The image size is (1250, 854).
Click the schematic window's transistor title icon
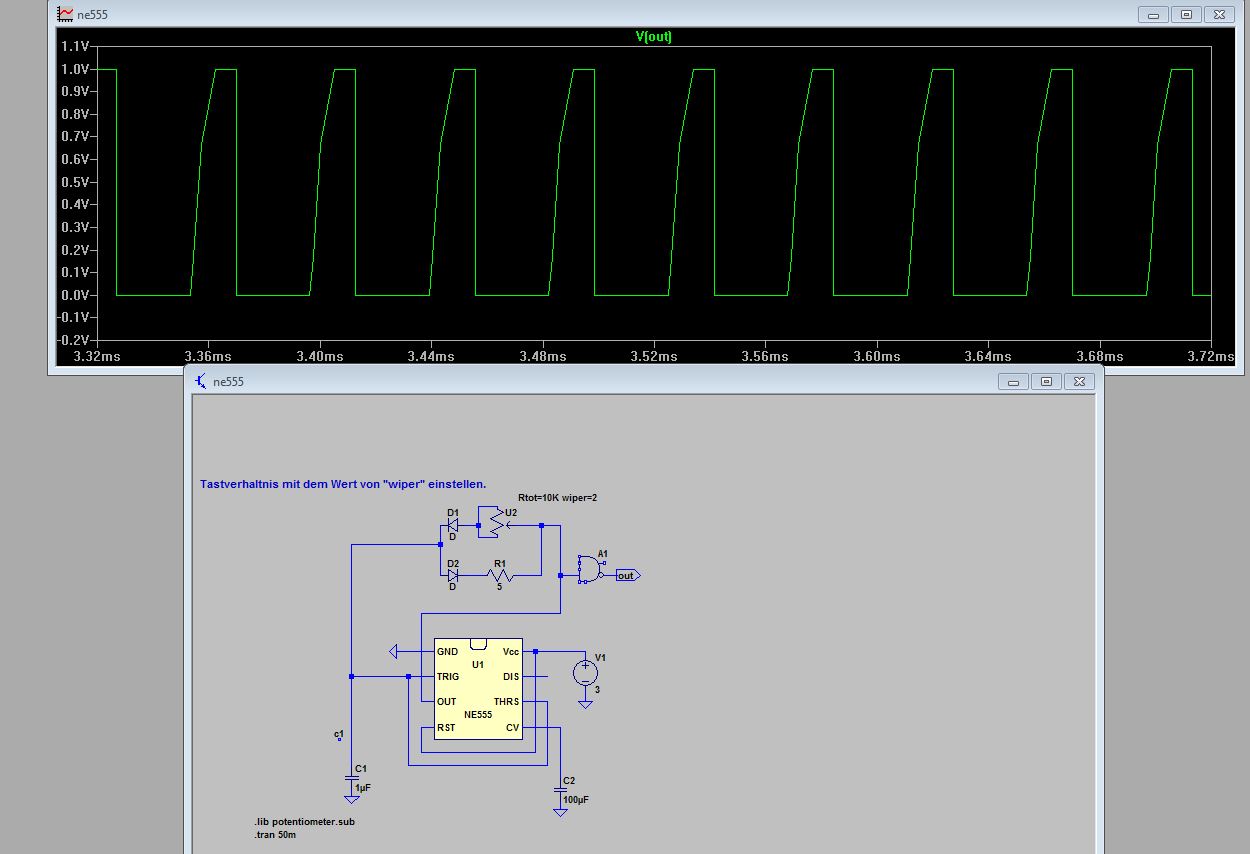pos(202,381)
